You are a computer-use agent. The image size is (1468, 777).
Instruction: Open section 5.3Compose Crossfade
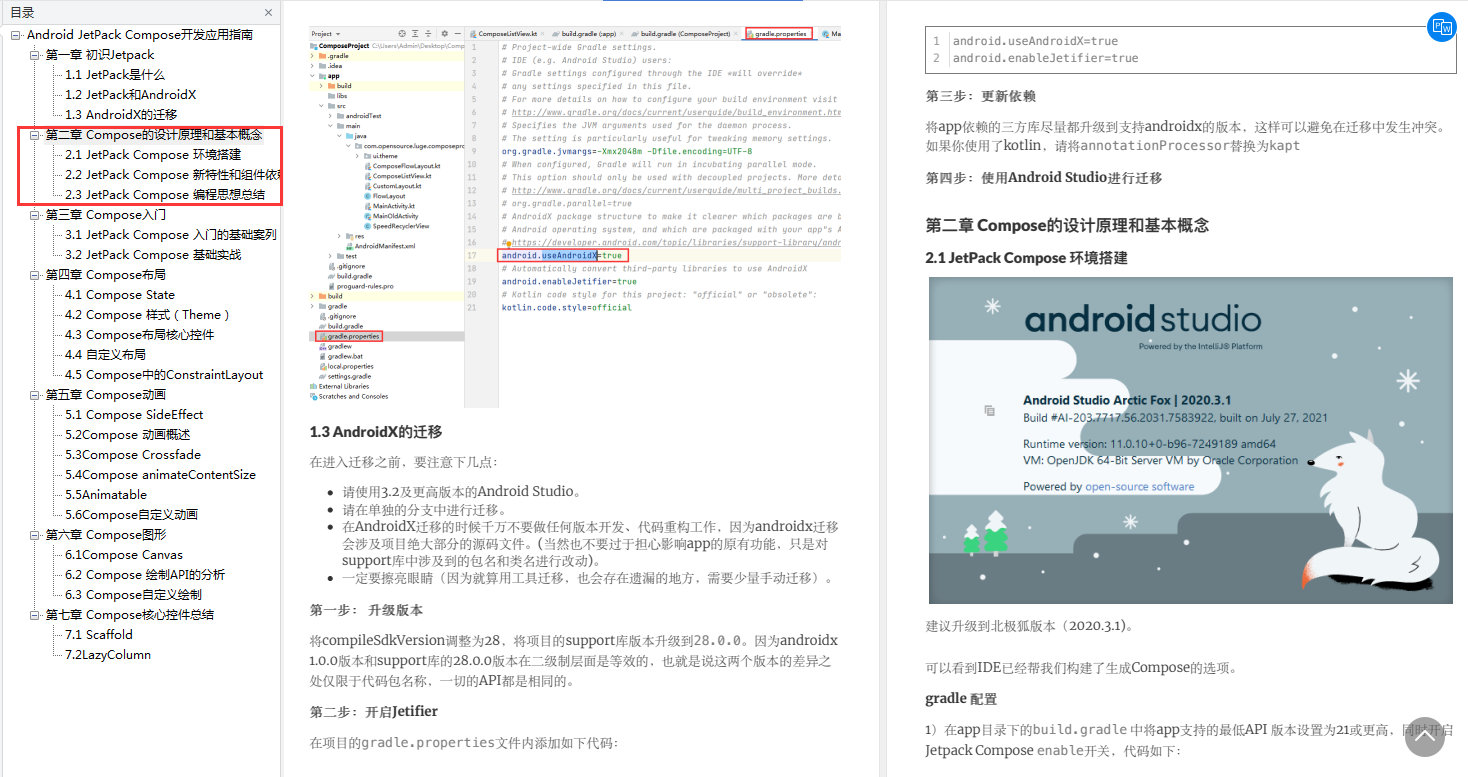133,455
